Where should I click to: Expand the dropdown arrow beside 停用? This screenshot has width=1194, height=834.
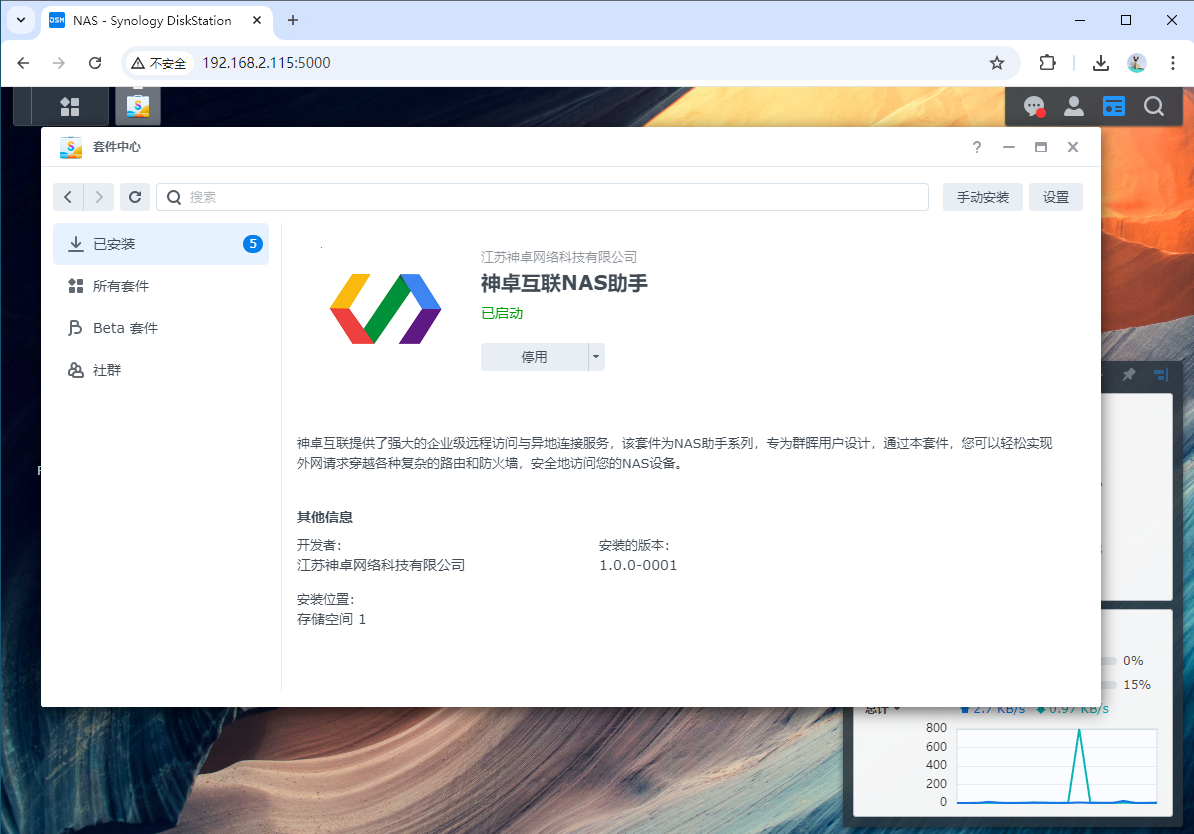[x=596, y=357]
